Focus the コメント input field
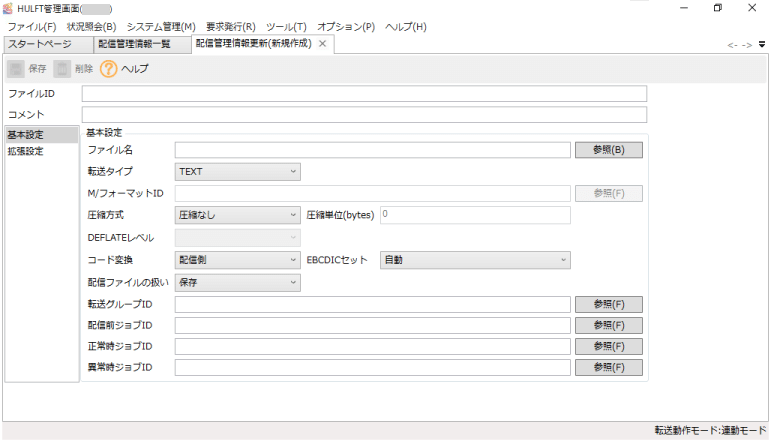Screen dimensions: 771x442 pos(364,115)
